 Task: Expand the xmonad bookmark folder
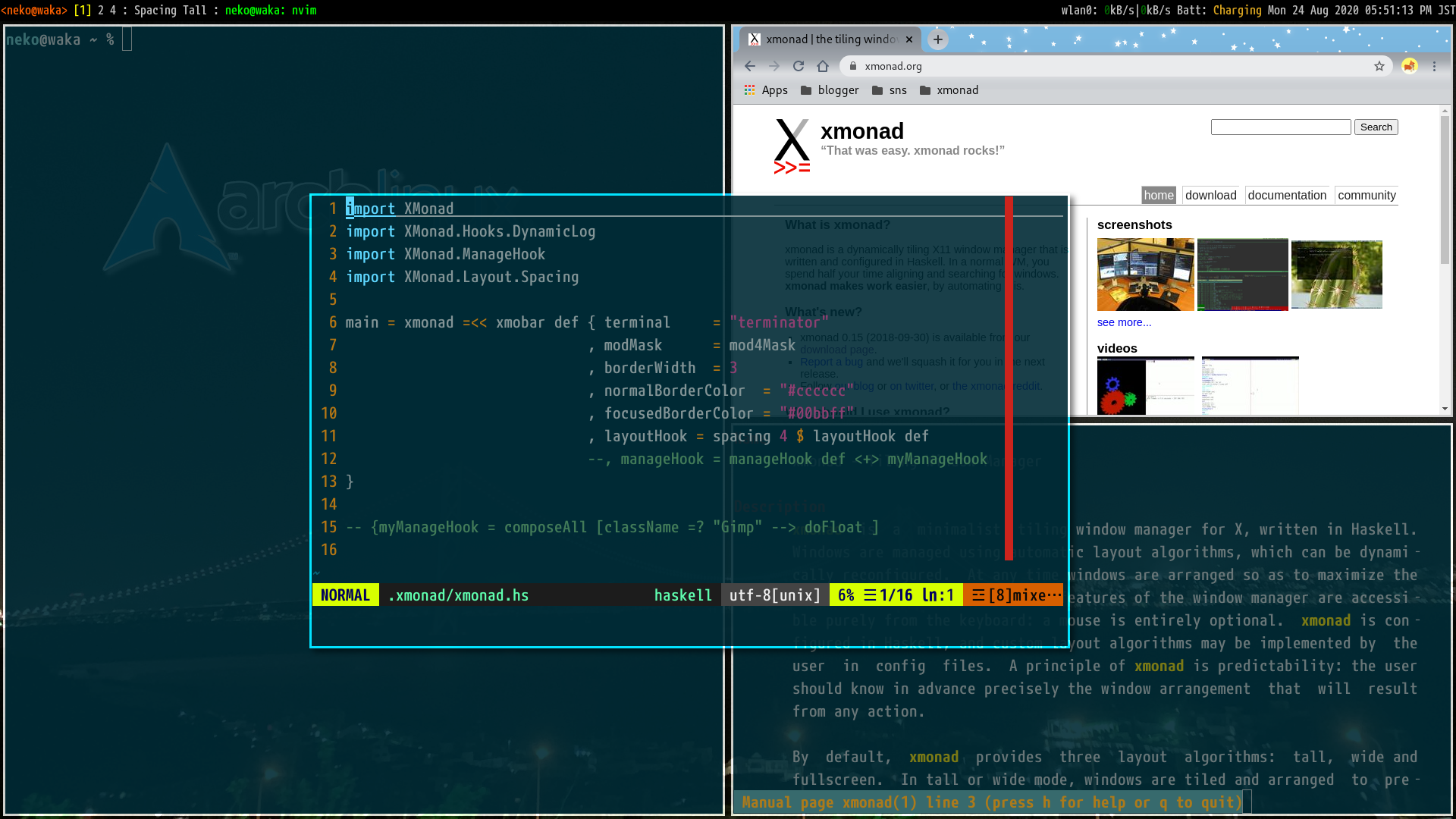click(x=949, y=90)
